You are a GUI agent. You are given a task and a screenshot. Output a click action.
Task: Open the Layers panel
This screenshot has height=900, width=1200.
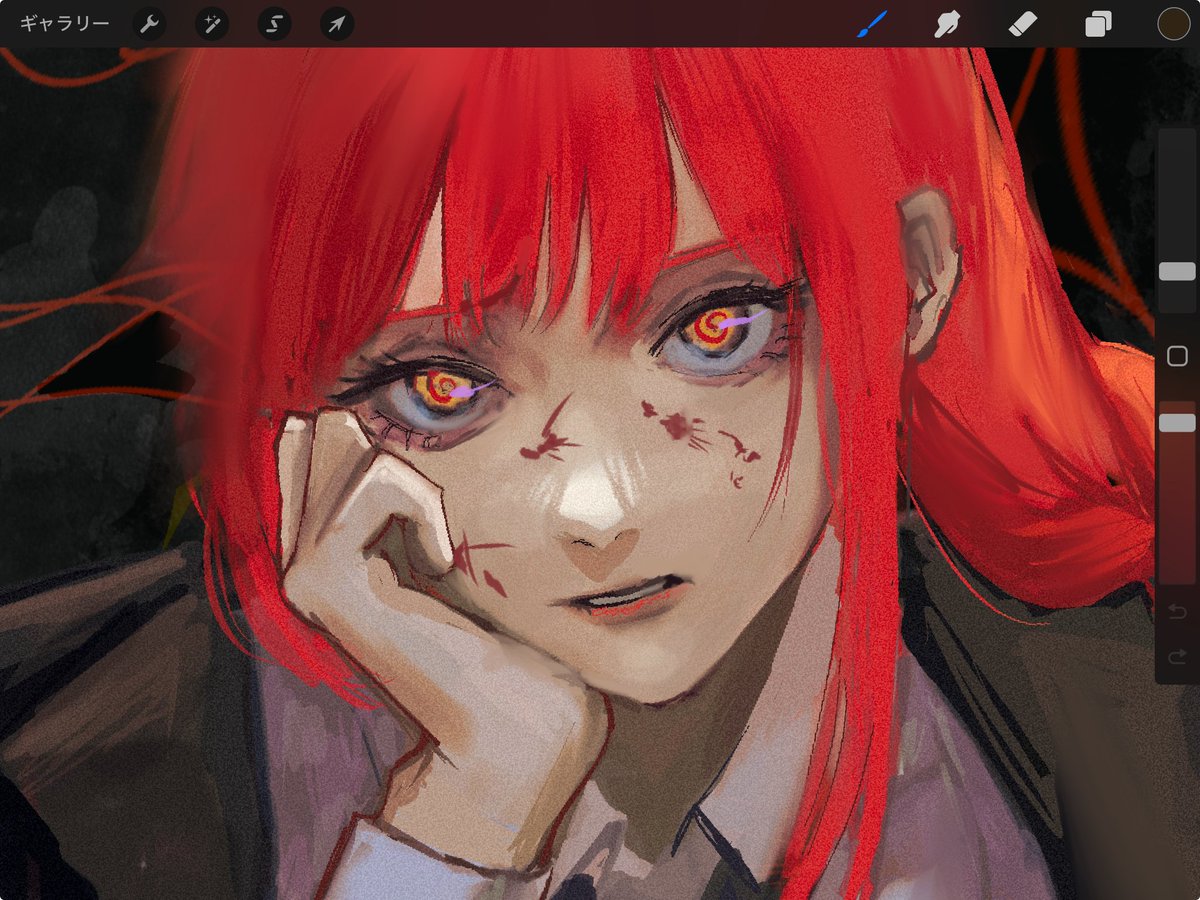pos(1098,24)
